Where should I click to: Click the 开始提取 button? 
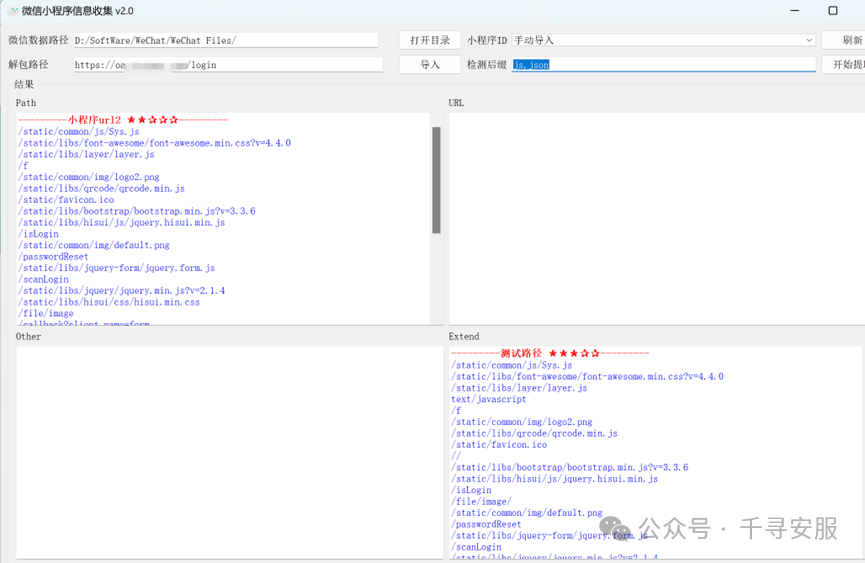pyautogui.click(x=845, y=65)
